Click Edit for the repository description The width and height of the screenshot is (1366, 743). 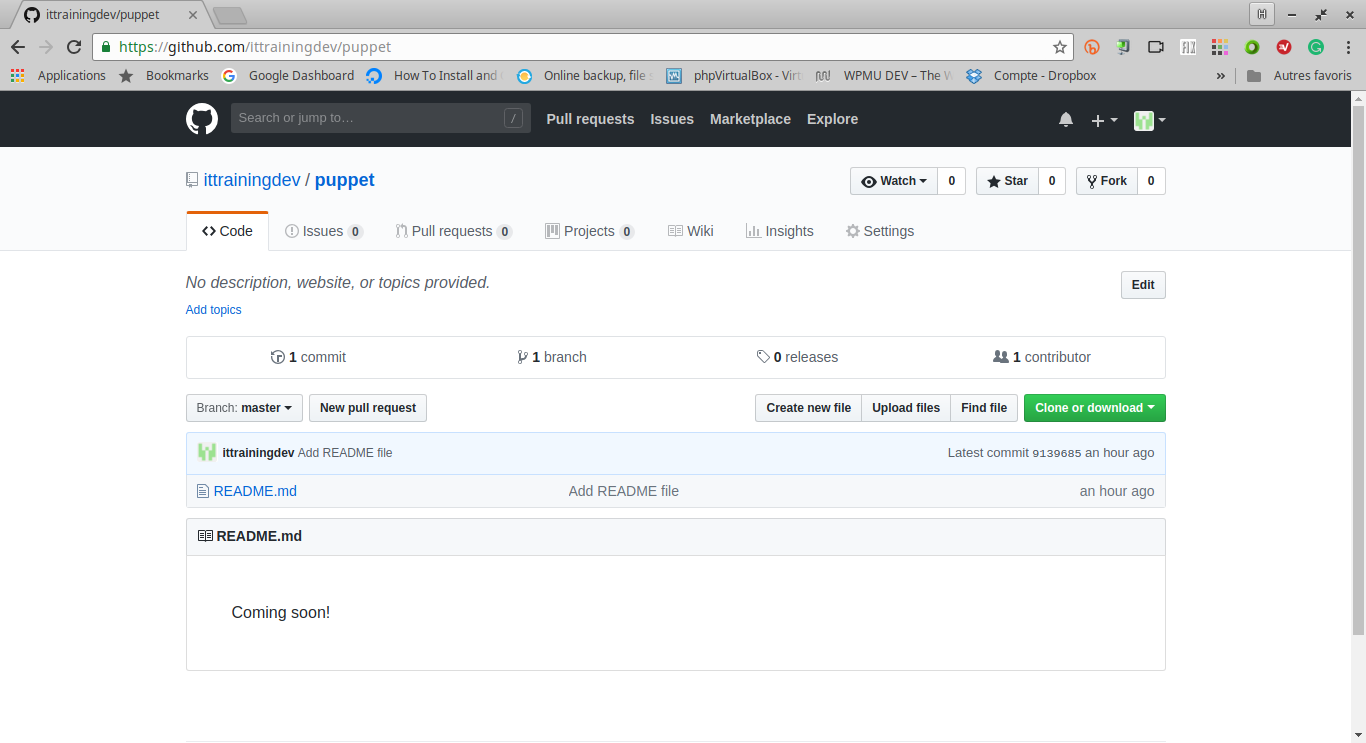pos(1143,285)
